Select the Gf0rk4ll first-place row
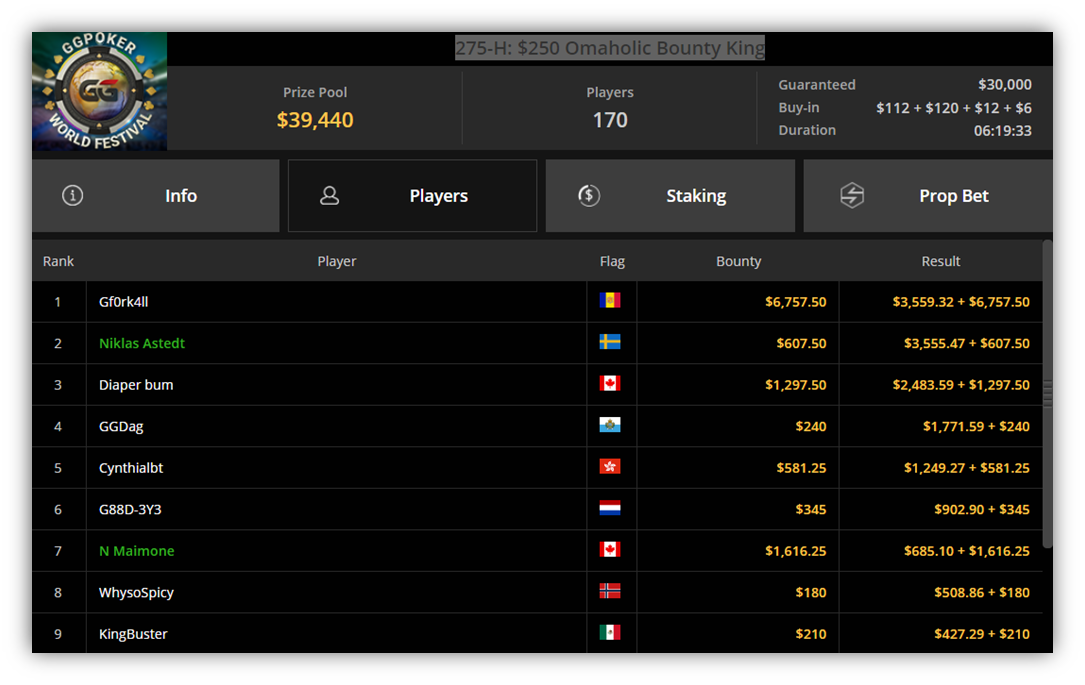The width and height of the screenshot is (1085, 685). [537, 302]
